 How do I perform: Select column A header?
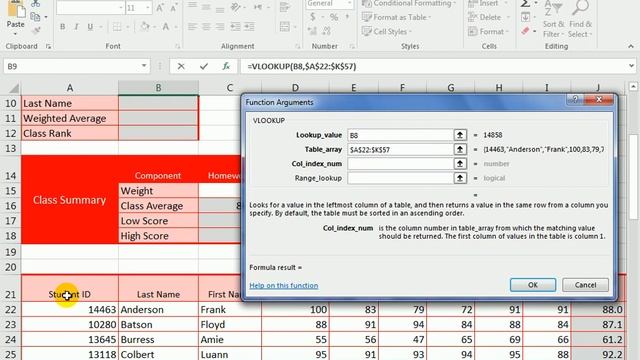pyautogui.click(x=70, y=87)
